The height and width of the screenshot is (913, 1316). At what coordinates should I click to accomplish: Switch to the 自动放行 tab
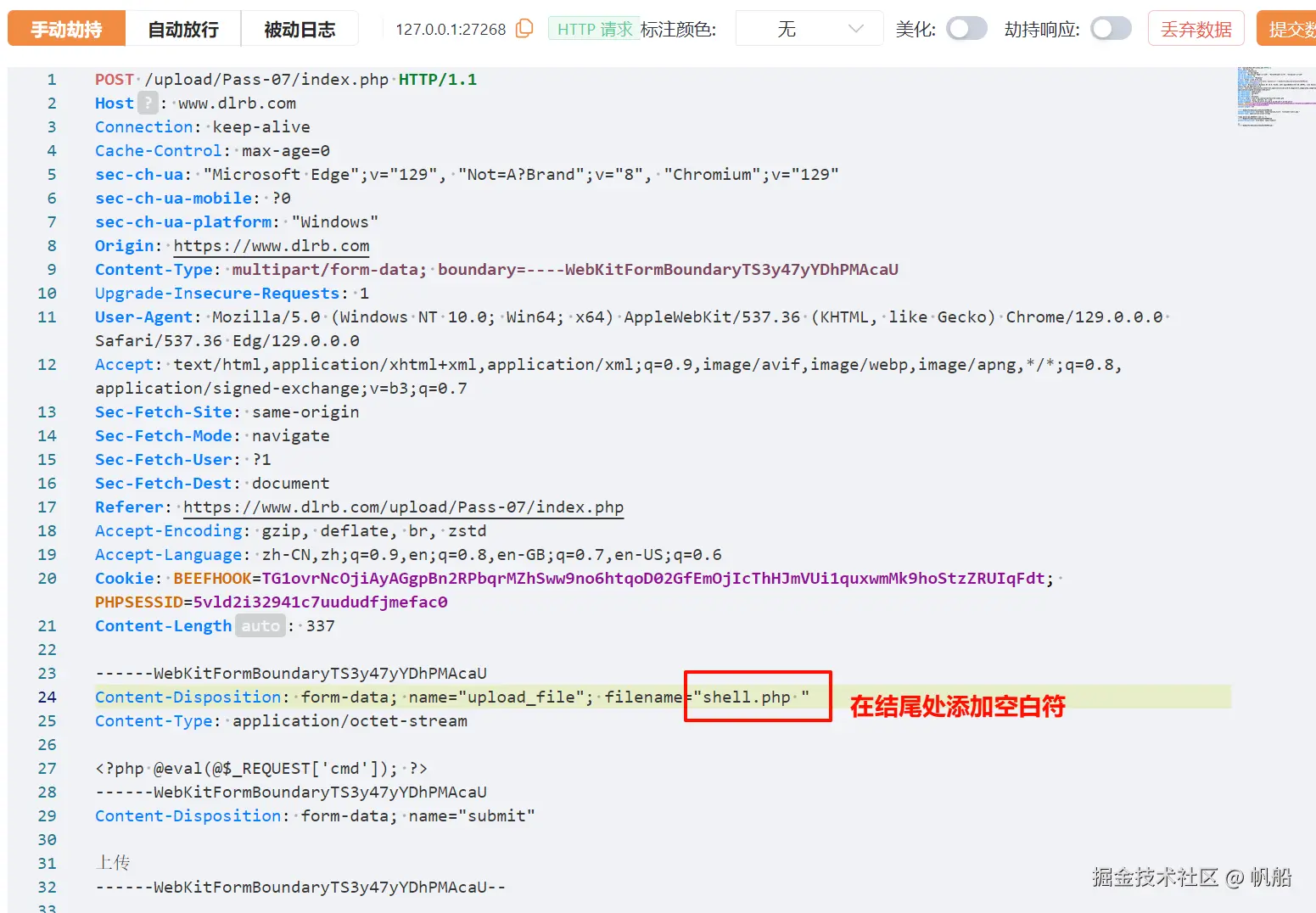(183, 28)
